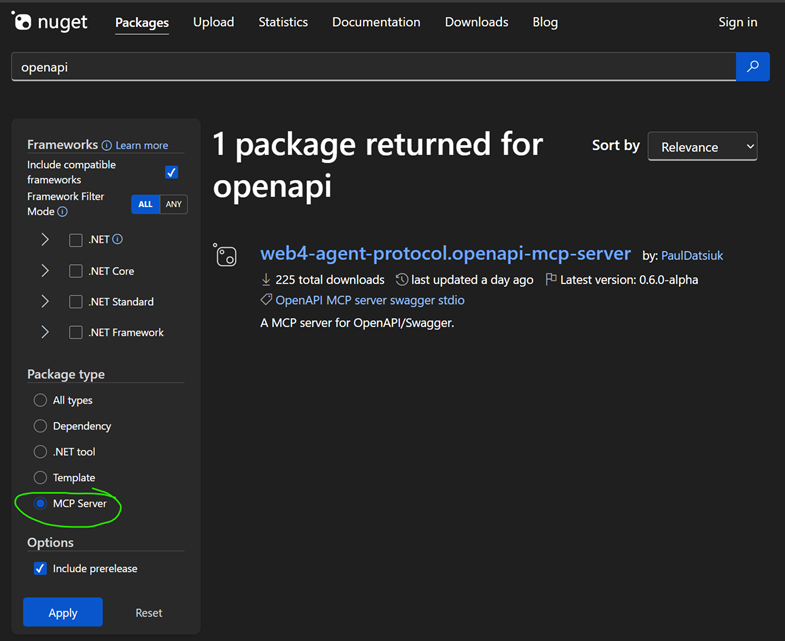Click the OpenAPI tag

299,300
